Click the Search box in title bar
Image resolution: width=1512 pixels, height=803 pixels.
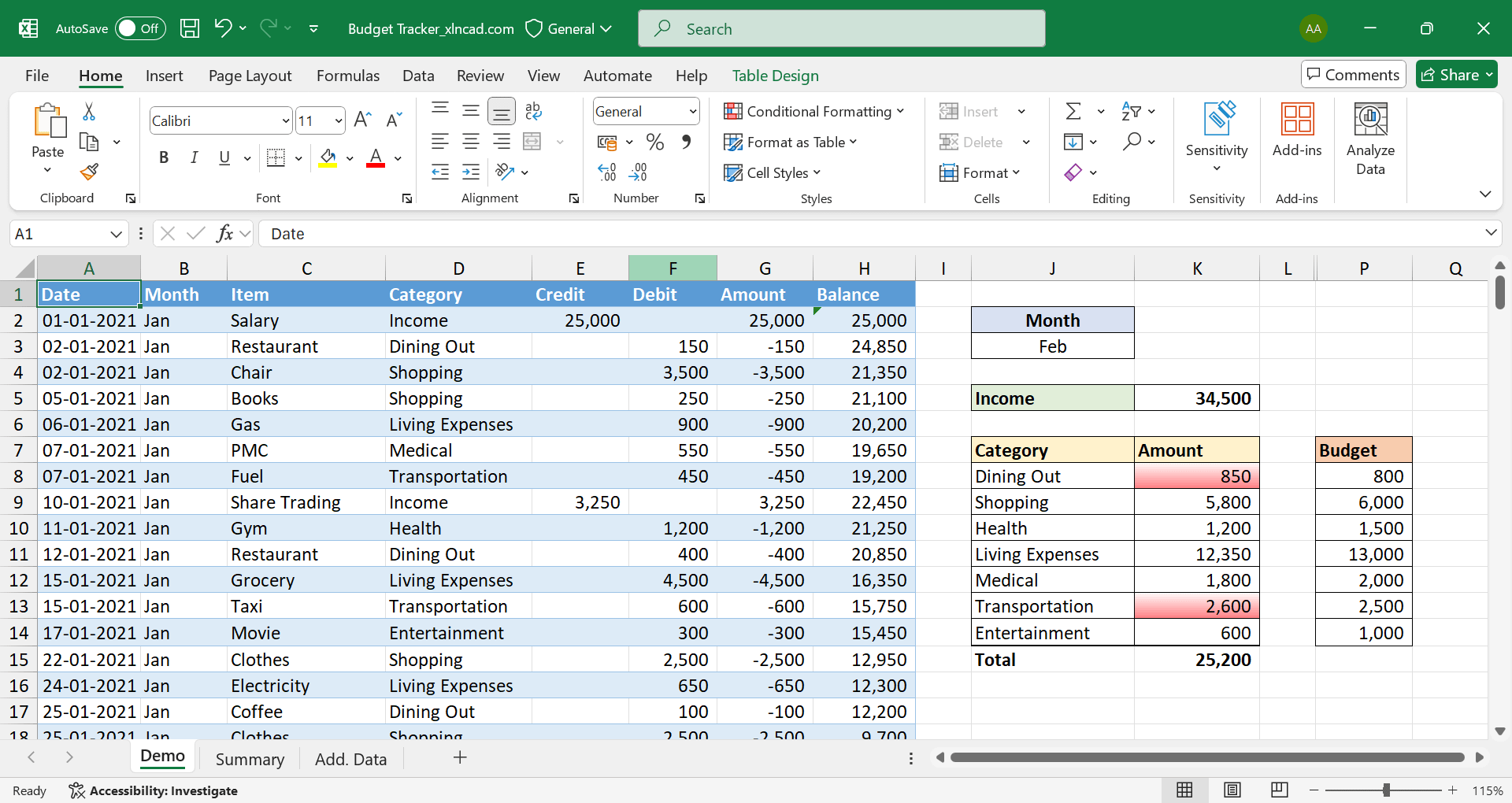(x=841, y=29)
